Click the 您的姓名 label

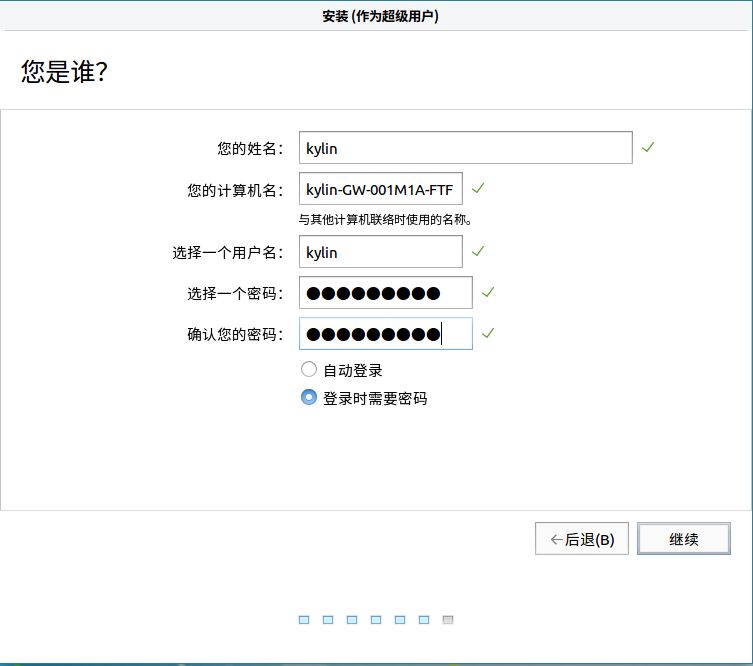coord(250,148)
